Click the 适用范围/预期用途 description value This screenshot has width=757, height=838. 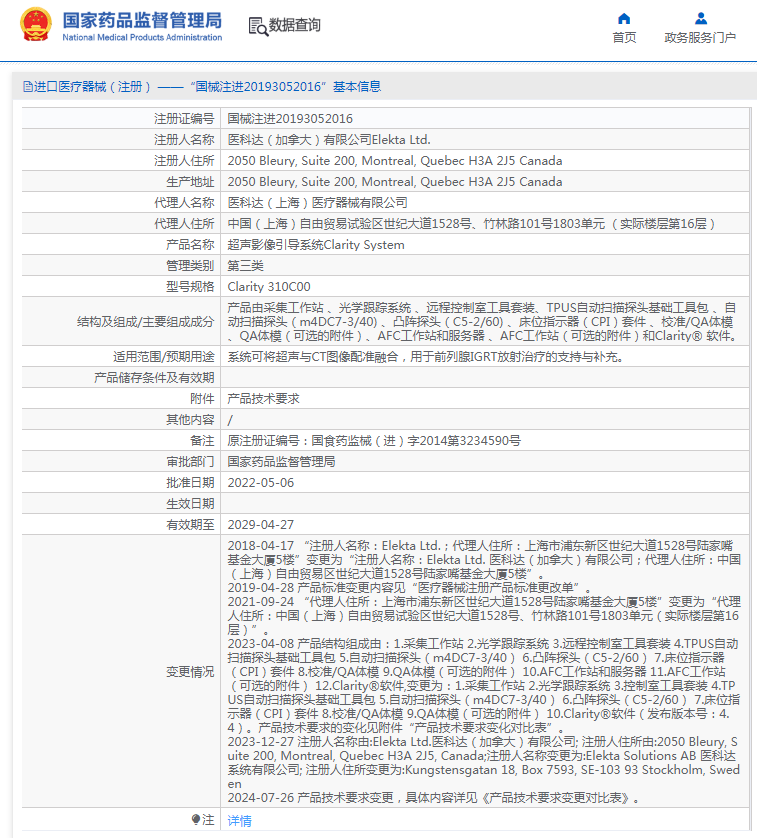(426, 356)
